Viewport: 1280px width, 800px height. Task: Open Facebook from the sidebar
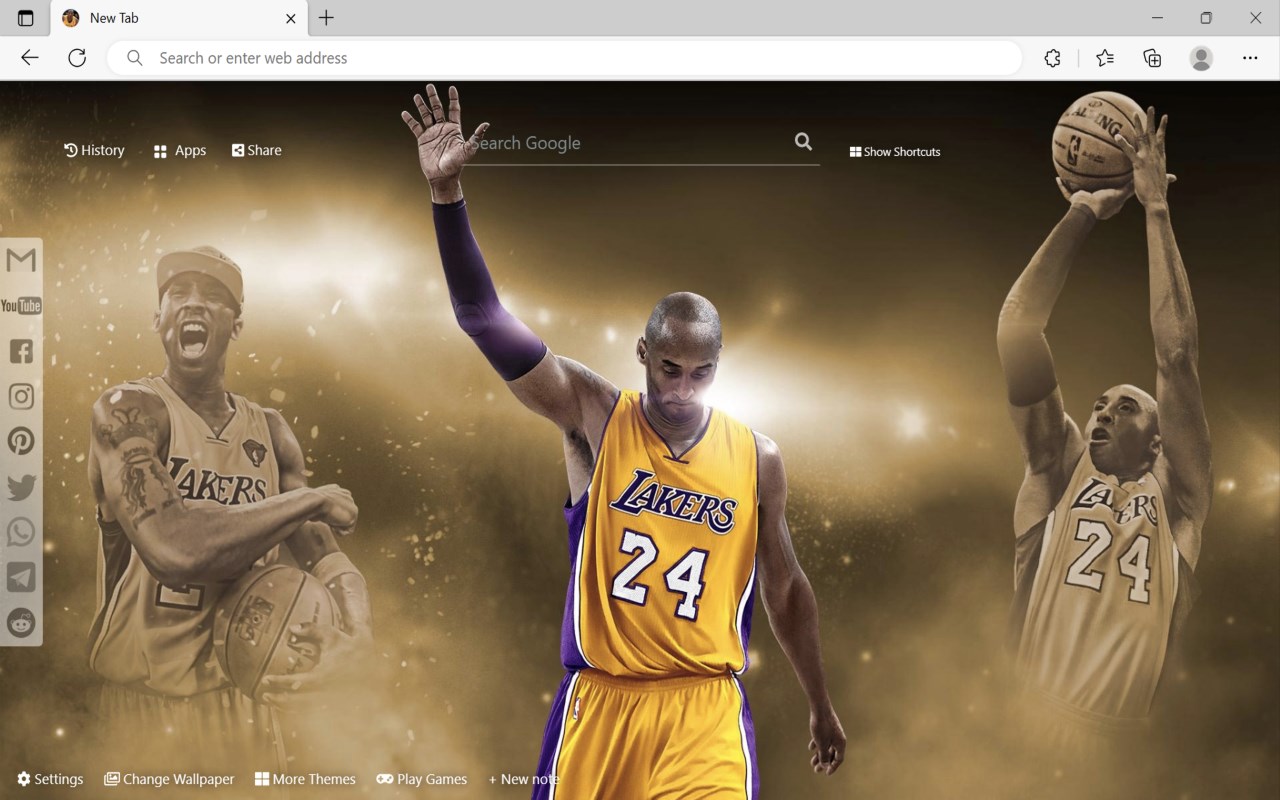[21, 351]
